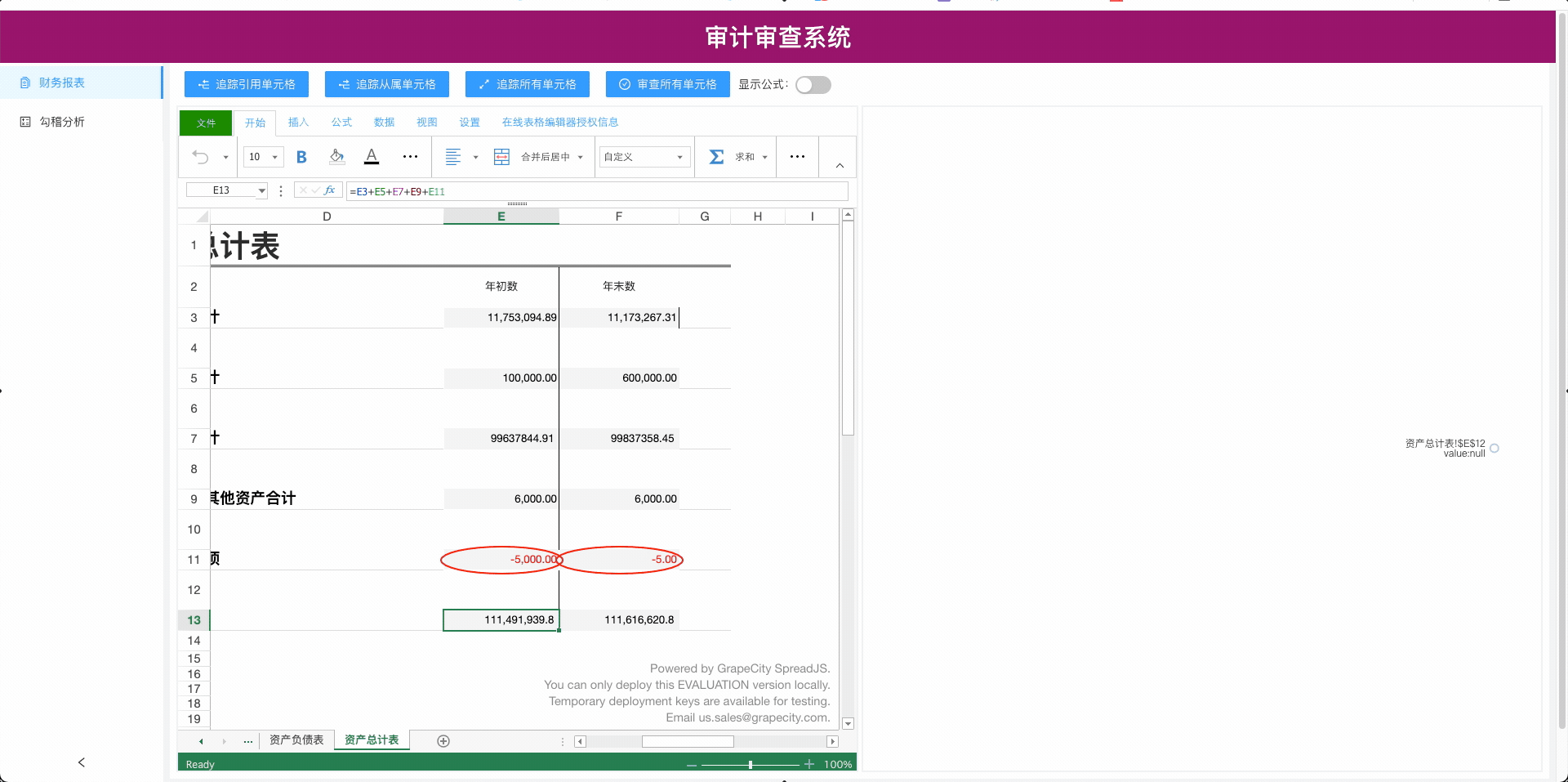
Task: Expand the undo history dropdown arrow
Action: tap(225, 158)
